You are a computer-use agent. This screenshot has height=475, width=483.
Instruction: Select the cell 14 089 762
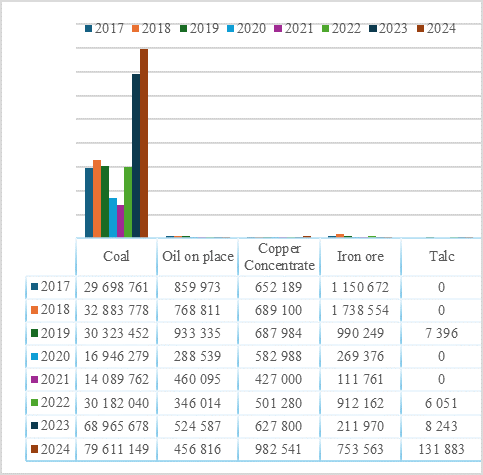pos(116,379)
